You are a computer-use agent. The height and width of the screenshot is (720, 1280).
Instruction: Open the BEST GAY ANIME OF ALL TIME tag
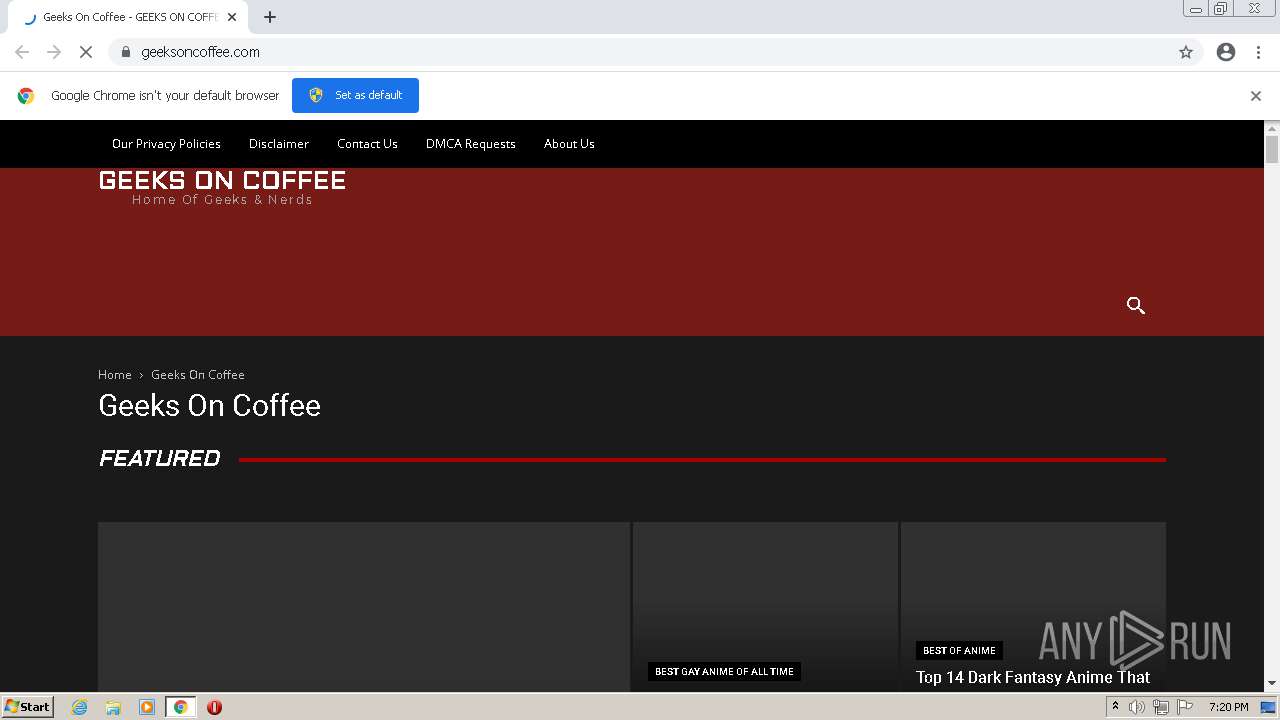click(x=724, y=672)
